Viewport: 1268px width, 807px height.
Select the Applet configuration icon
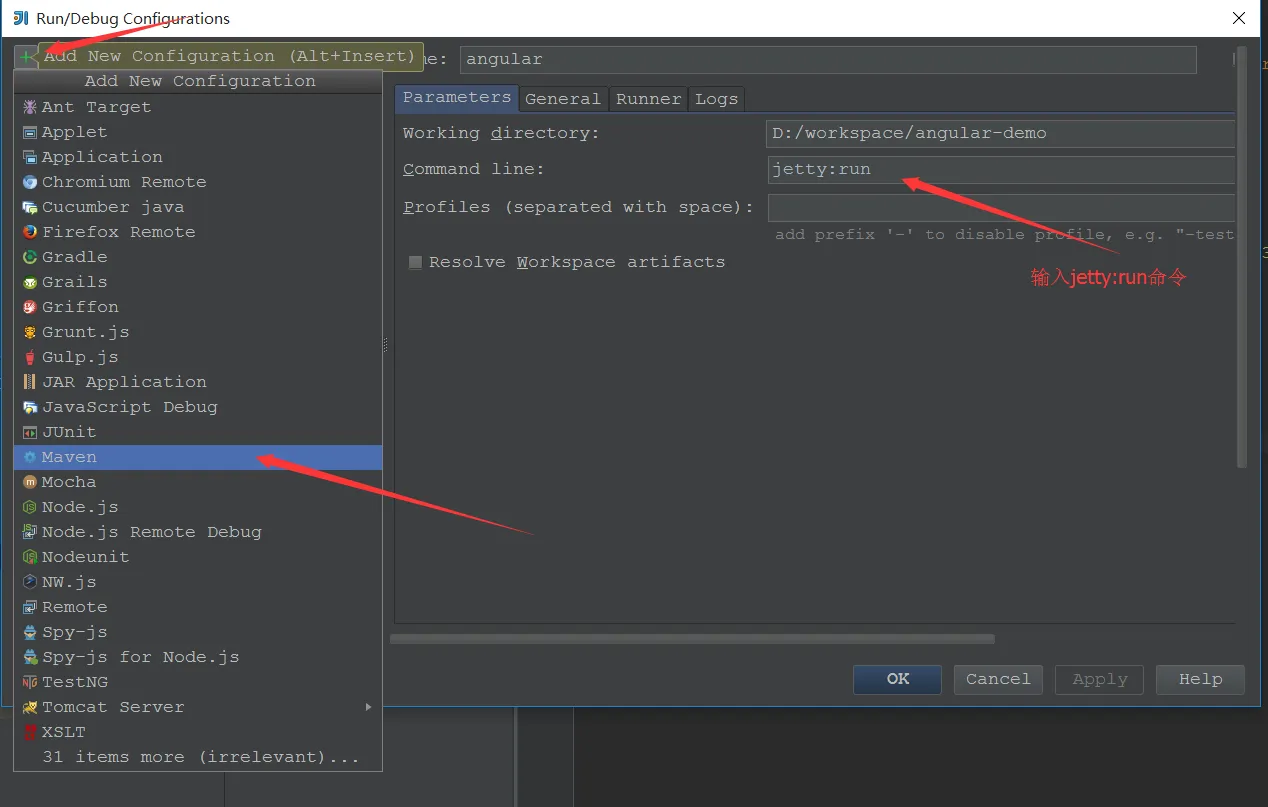tap(31, 132)
